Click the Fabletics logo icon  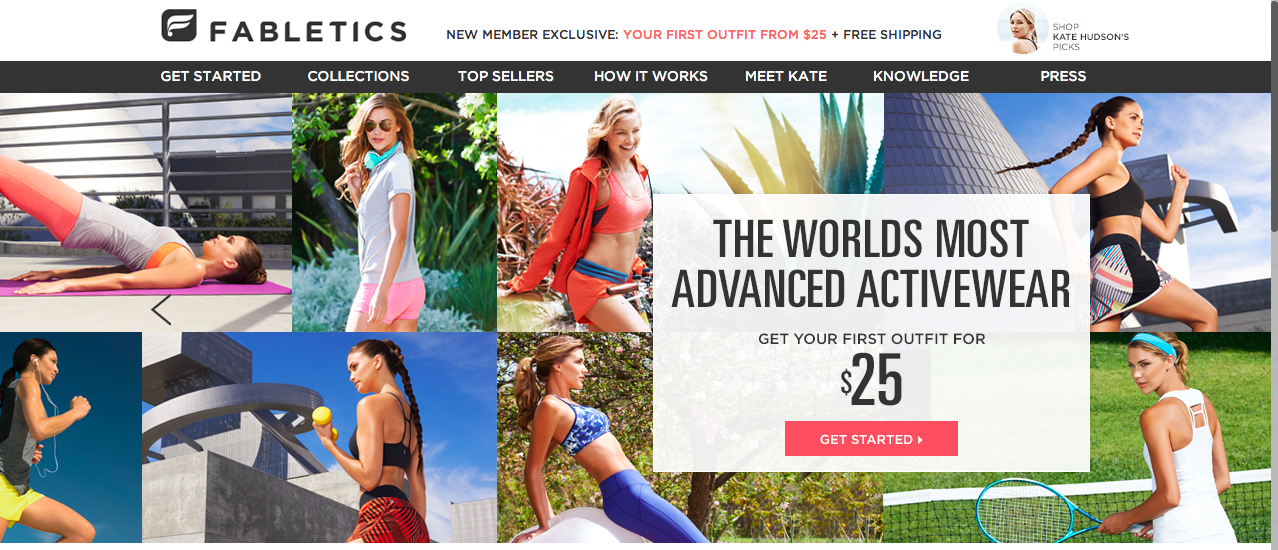pos(179,26)
